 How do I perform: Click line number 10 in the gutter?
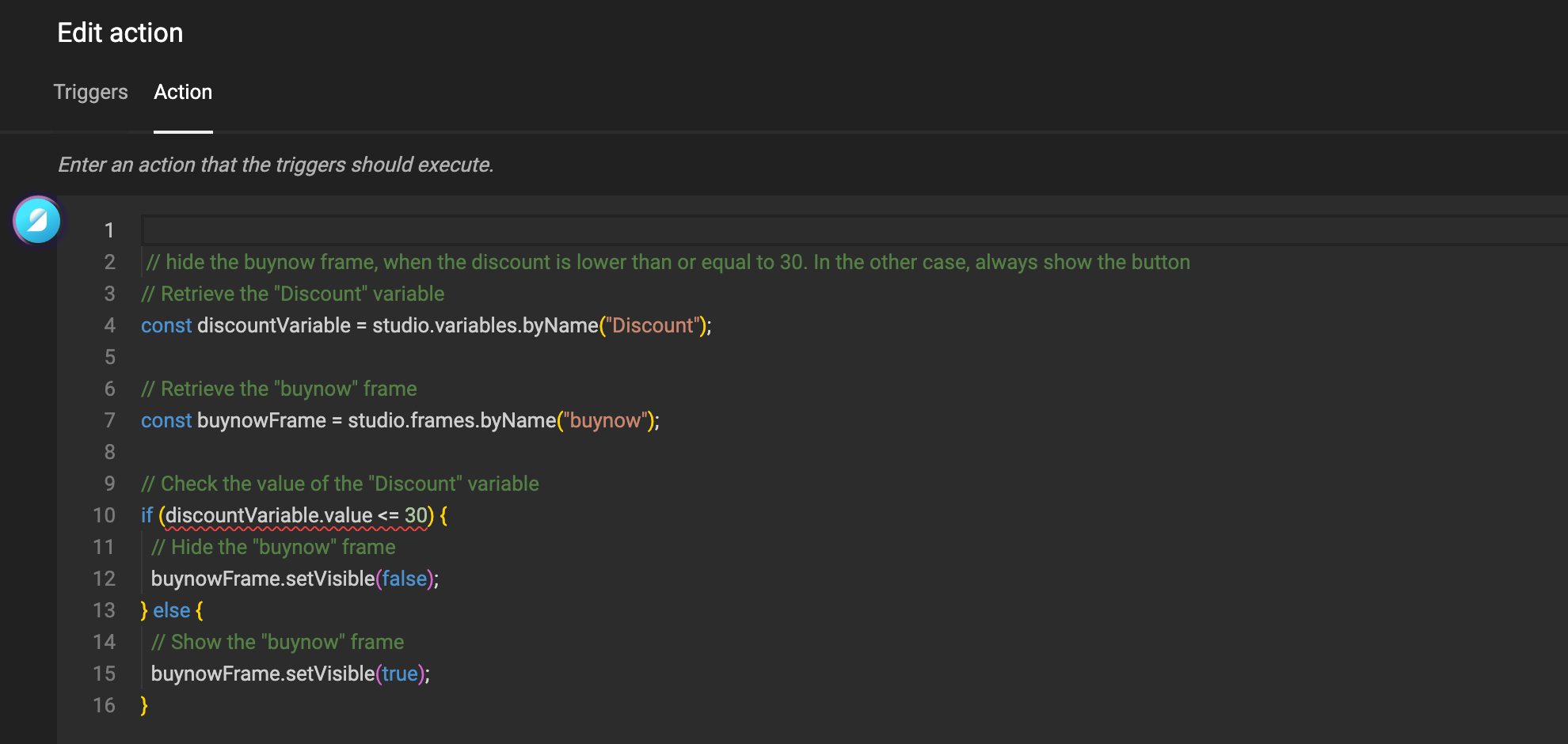104,515
